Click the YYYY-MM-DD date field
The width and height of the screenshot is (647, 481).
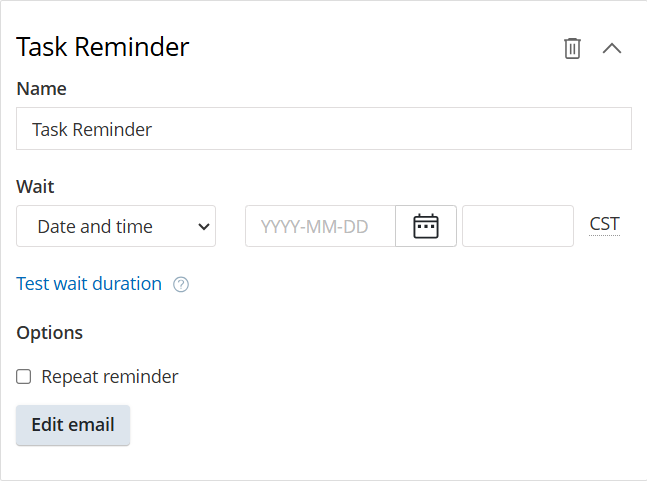pyautogui.click(x=320, y=226)
